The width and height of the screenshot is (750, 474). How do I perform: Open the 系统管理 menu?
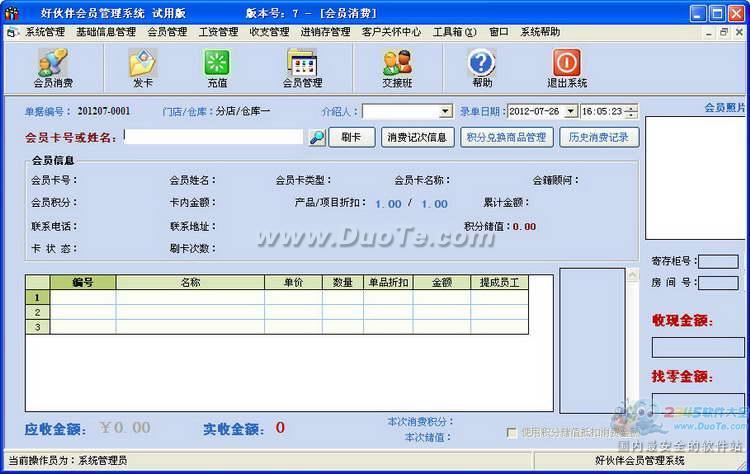pos(44,32)
